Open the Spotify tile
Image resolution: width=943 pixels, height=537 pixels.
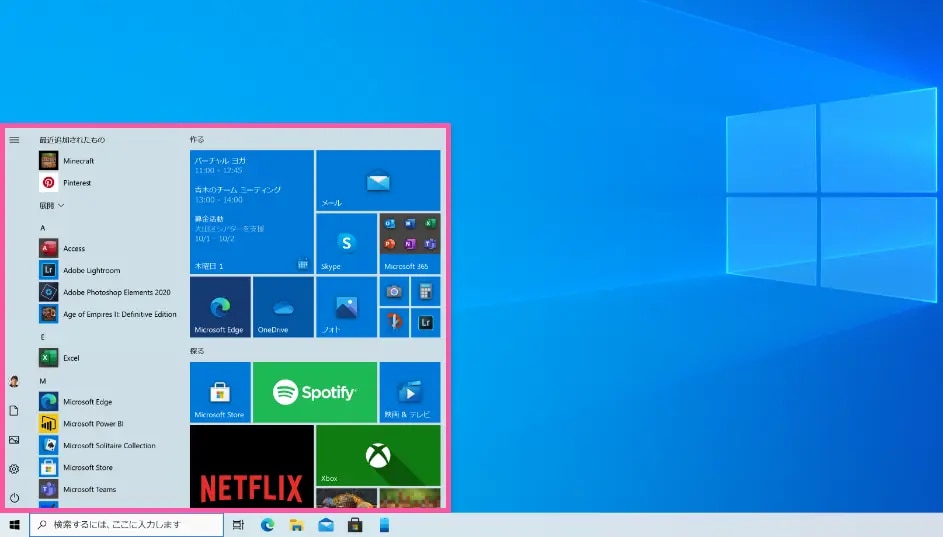(x=314, y=392)
